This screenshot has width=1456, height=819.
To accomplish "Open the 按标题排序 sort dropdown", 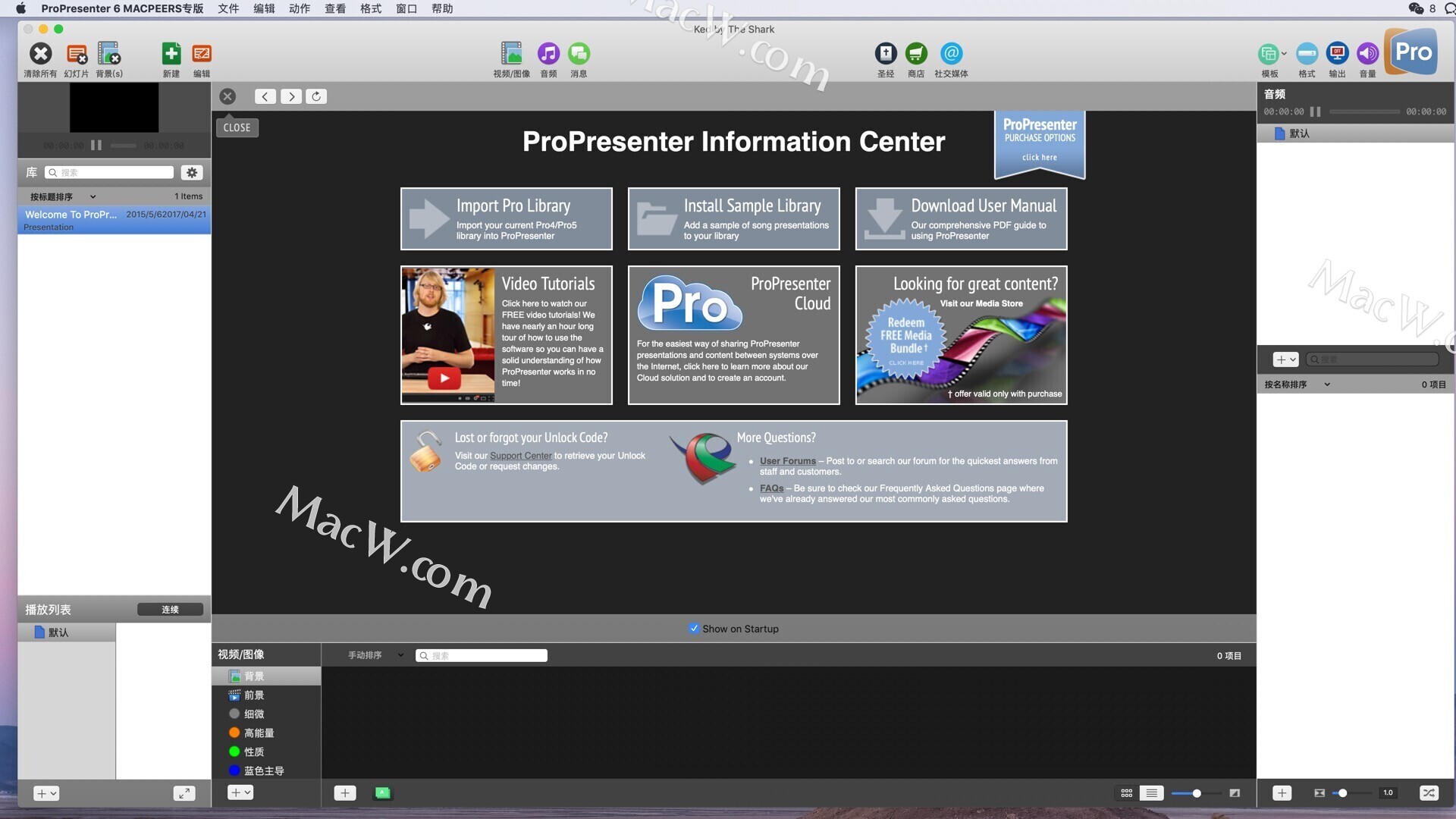I will [x=62, y=196].
